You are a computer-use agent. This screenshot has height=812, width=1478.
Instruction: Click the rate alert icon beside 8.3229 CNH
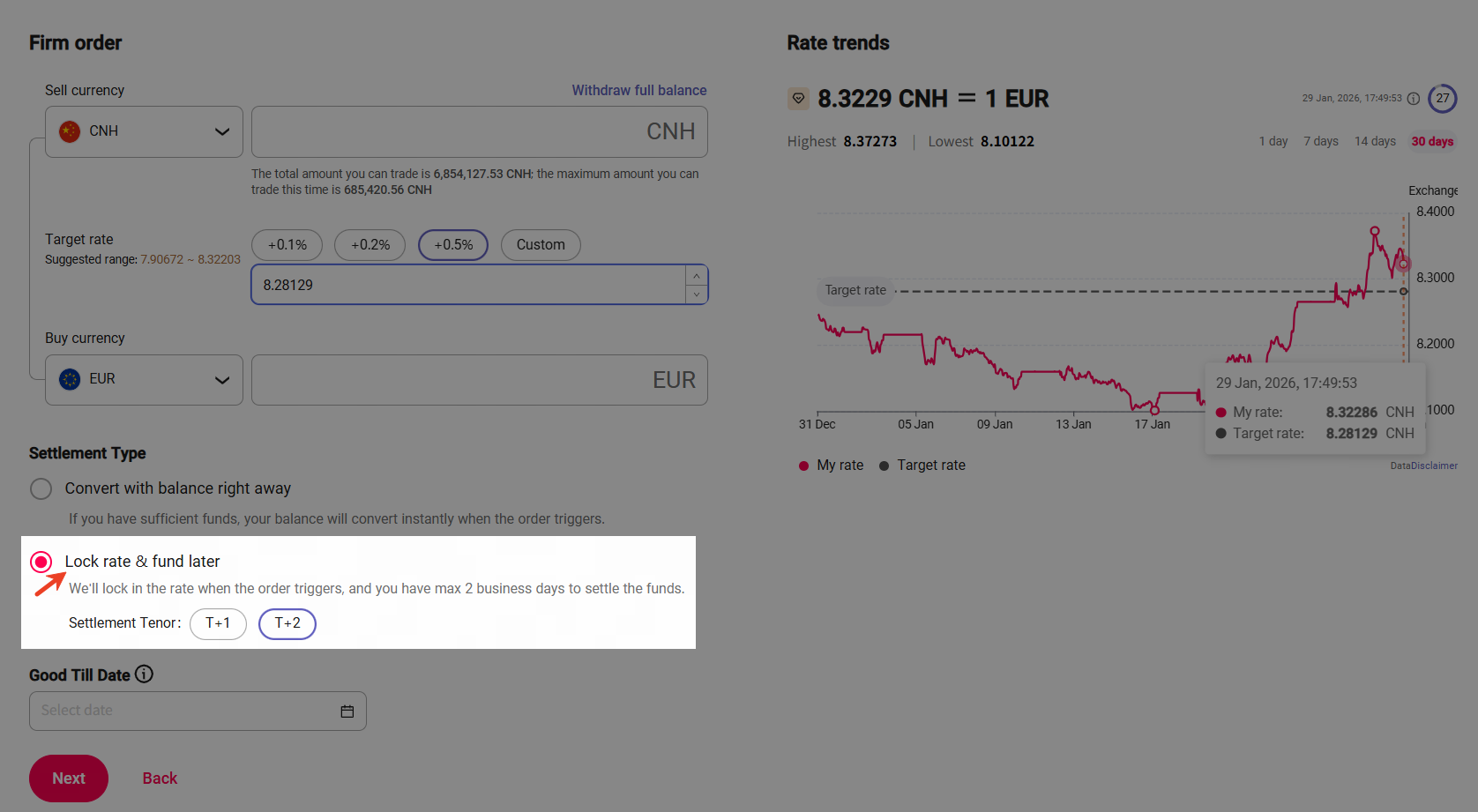798,99
